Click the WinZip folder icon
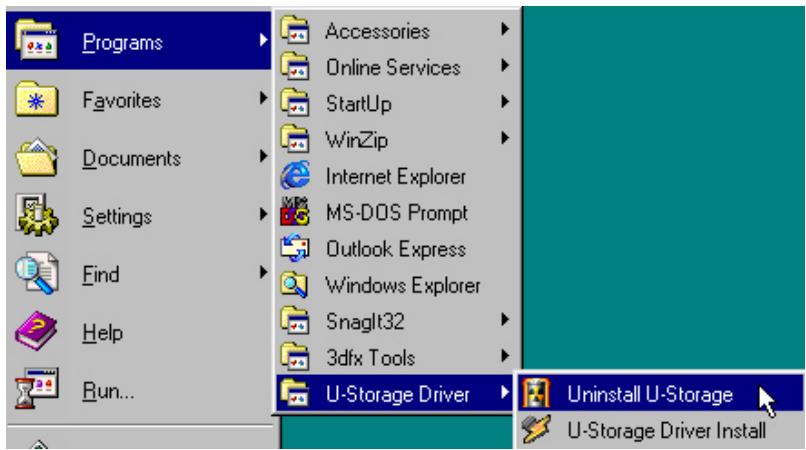The width and height of the screenshot is (806, 450). 295,139
